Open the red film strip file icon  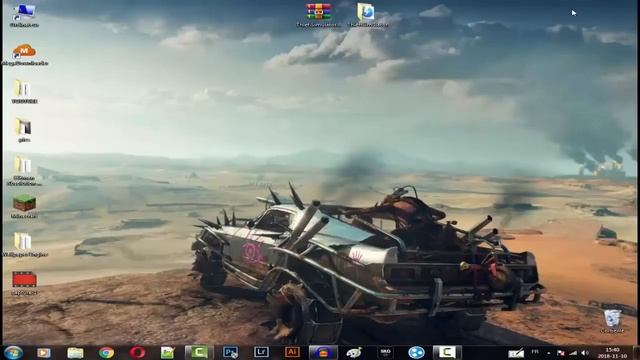point(24,283)
